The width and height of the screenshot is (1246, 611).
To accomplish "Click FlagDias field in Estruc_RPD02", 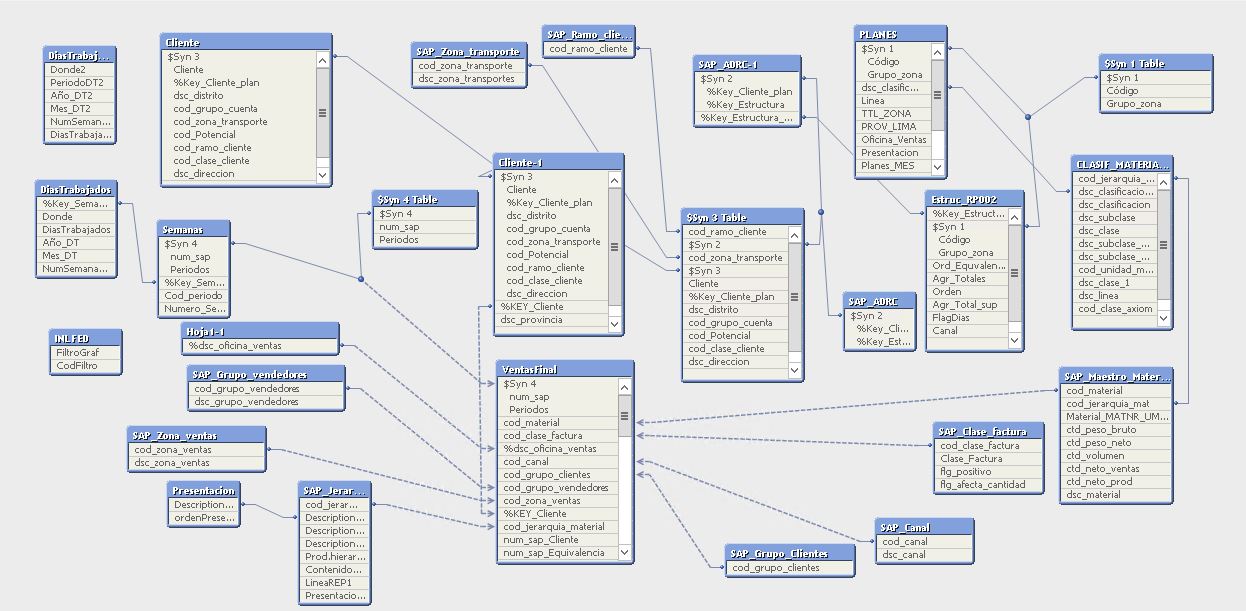I will (969, 318).
